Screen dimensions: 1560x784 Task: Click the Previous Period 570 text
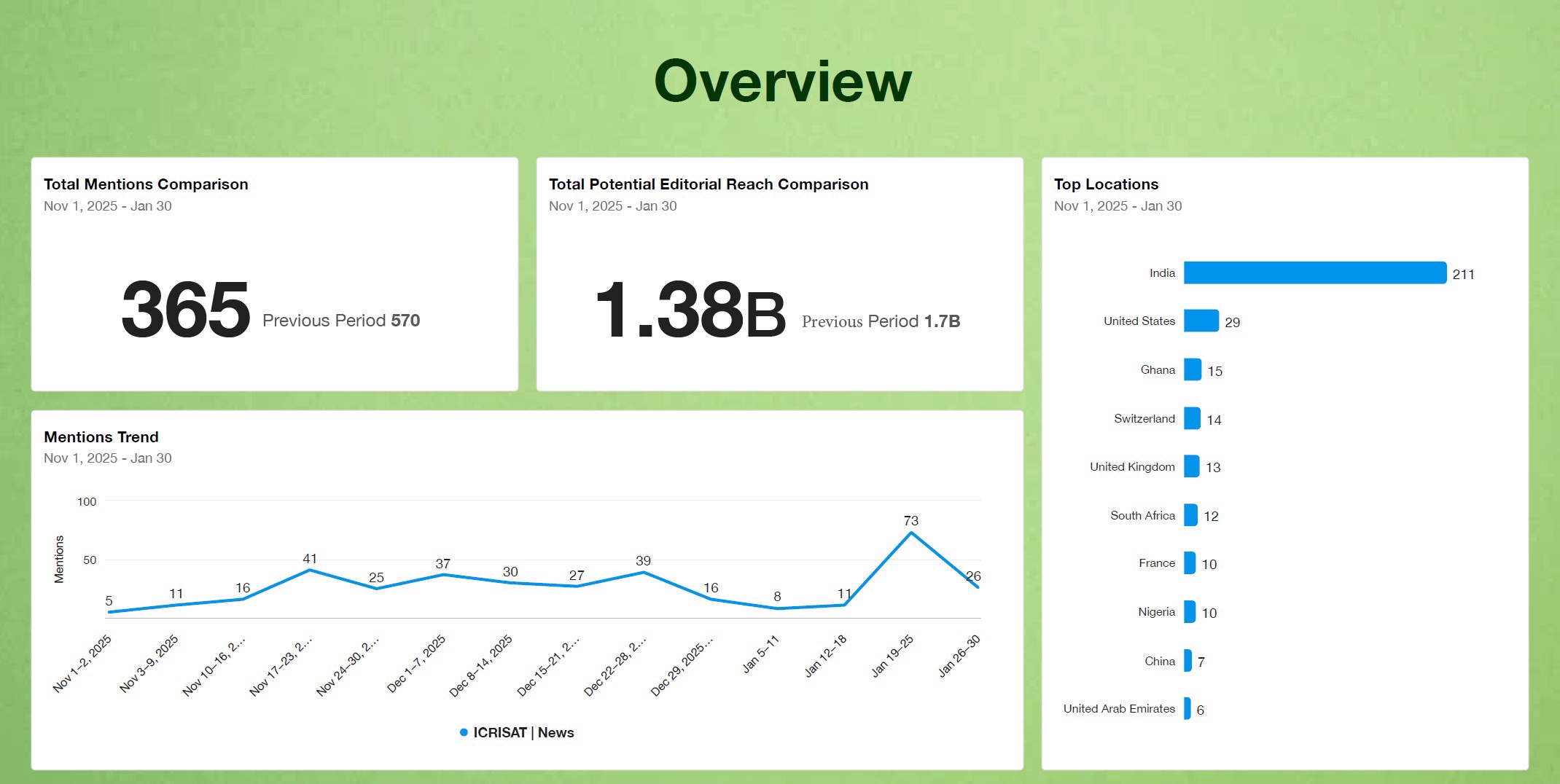(x=341, y=321)
